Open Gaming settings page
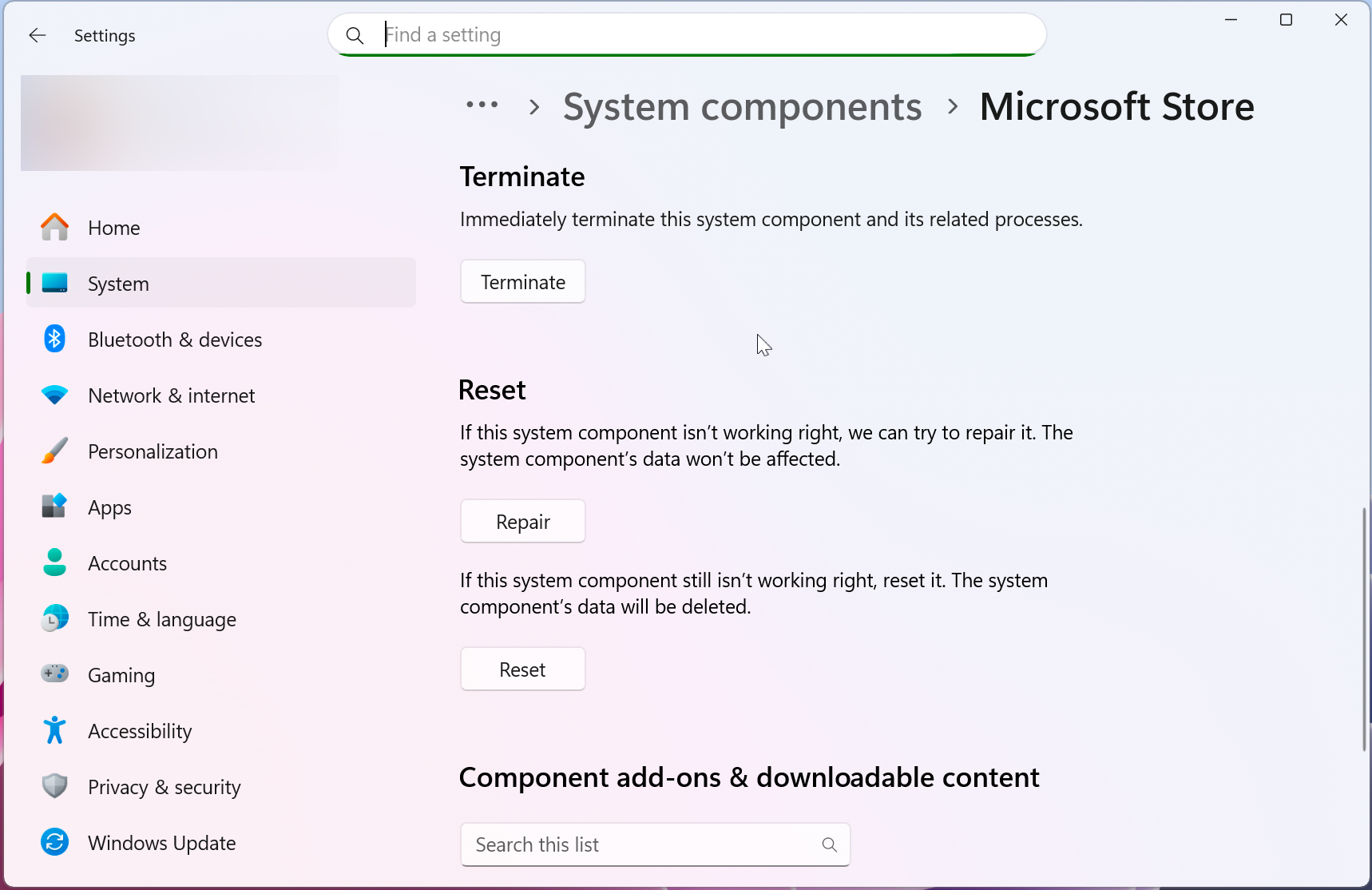The width and height of the screenshot is (1372, 890). pos(221,675)
